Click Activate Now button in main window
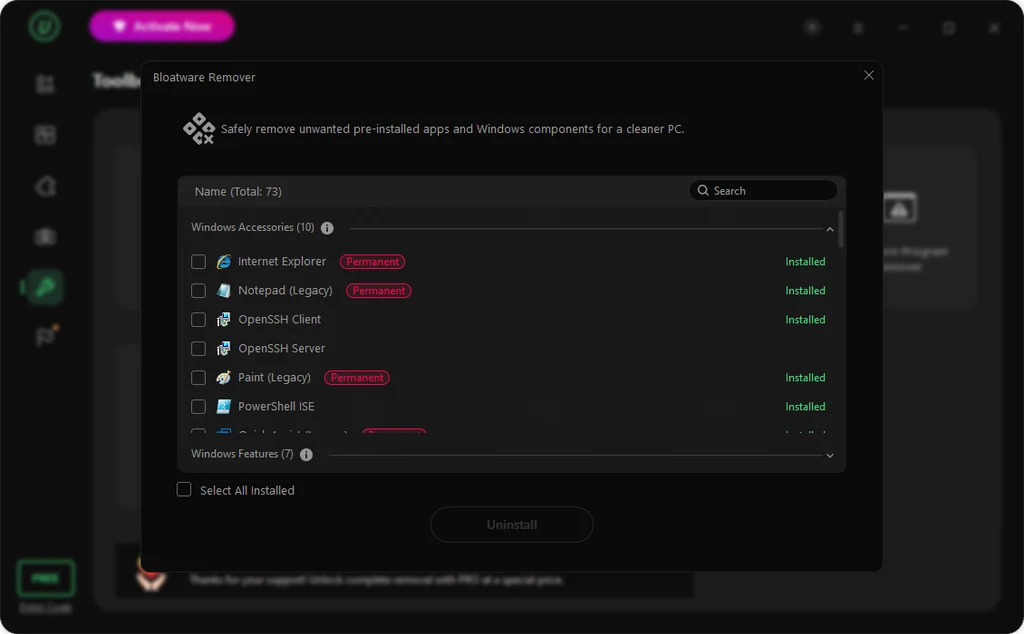Viewport: 1024px width, 634px height. point(162,26)
